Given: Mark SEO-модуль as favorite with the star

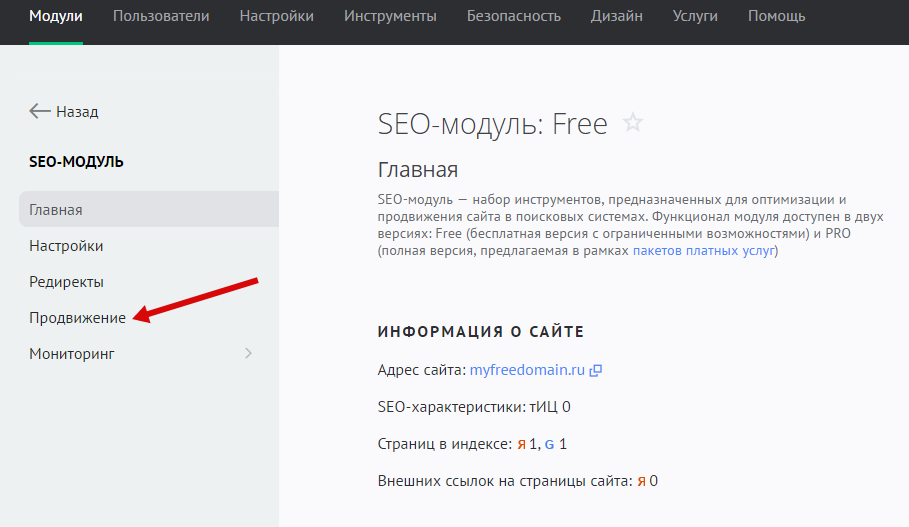Looking at the screenshot, I should coord(632,123).
